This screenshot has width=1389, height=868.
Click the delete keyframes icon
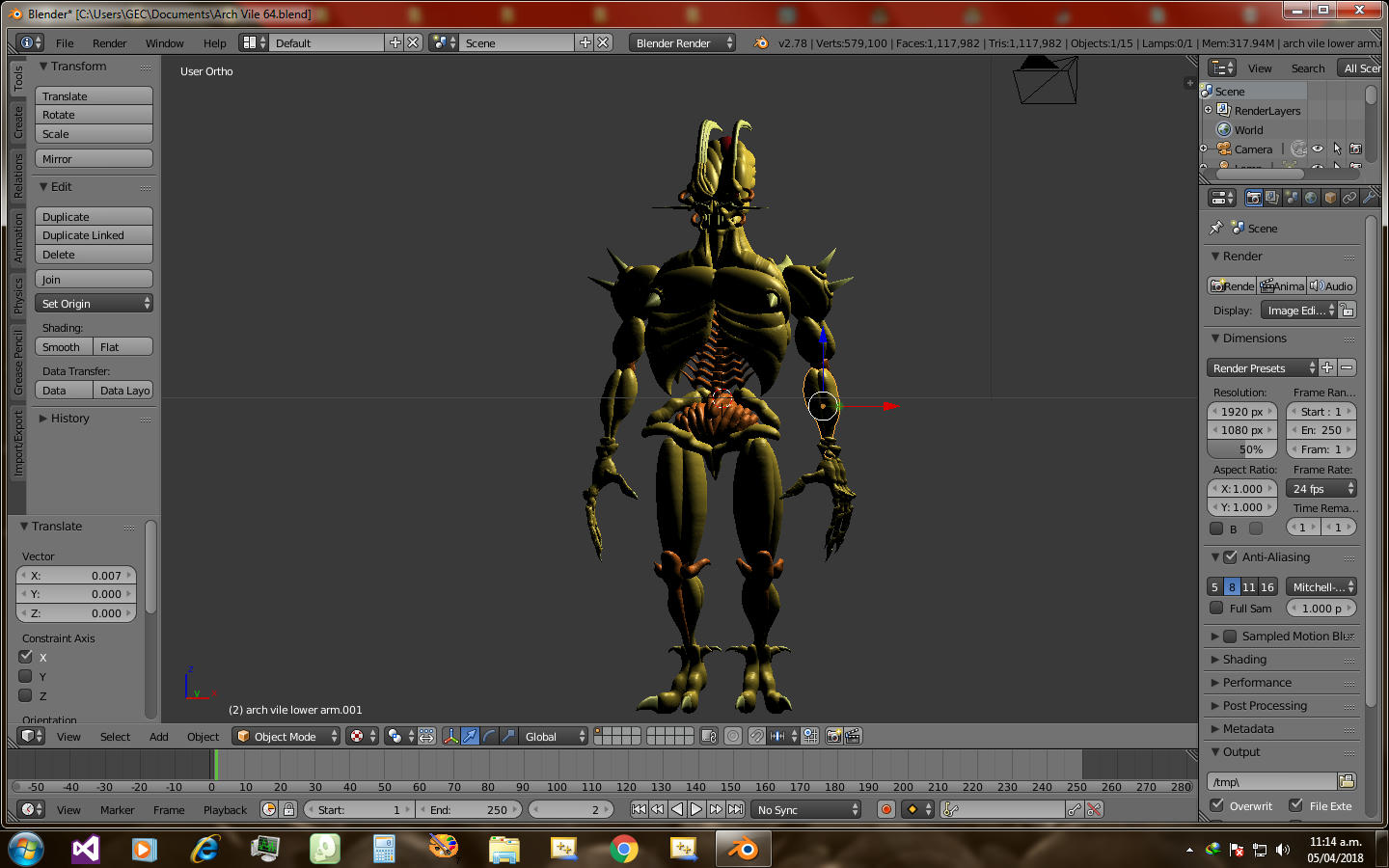click(1094, 809)
